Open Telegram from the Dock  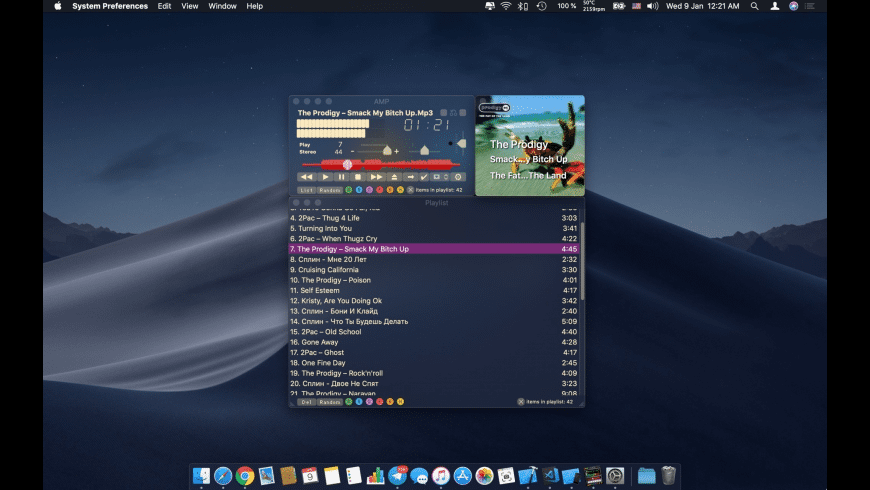tap(397, 475)
